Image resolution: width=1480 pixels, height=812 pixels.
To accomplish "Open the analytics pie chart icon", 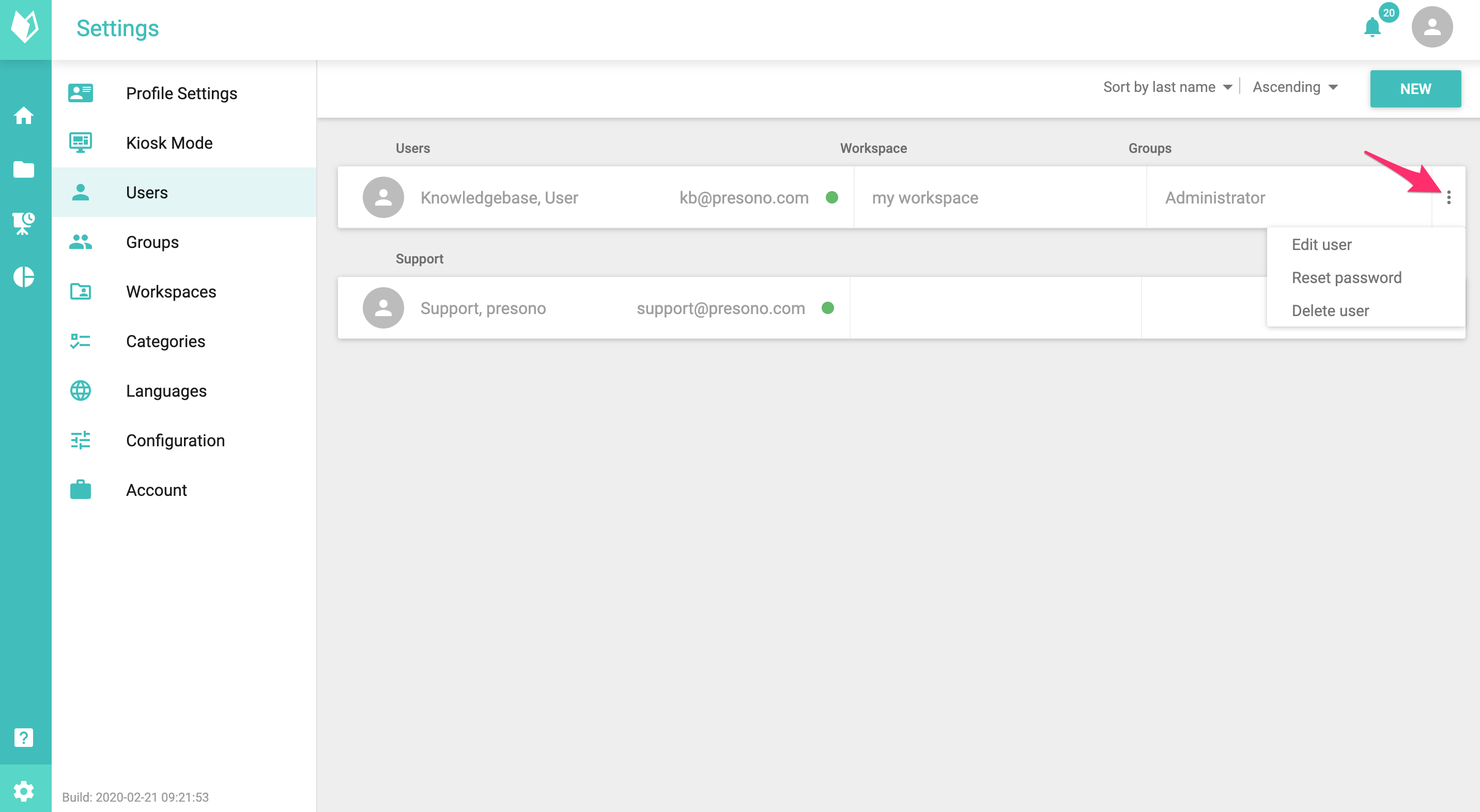I will pyautogui.click(x=24, y=277).
